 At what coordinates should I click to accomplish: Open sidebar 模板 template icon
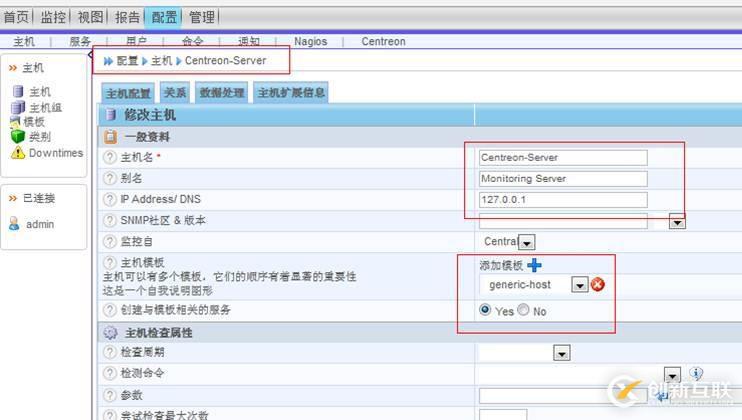click(x=16, y=122)
